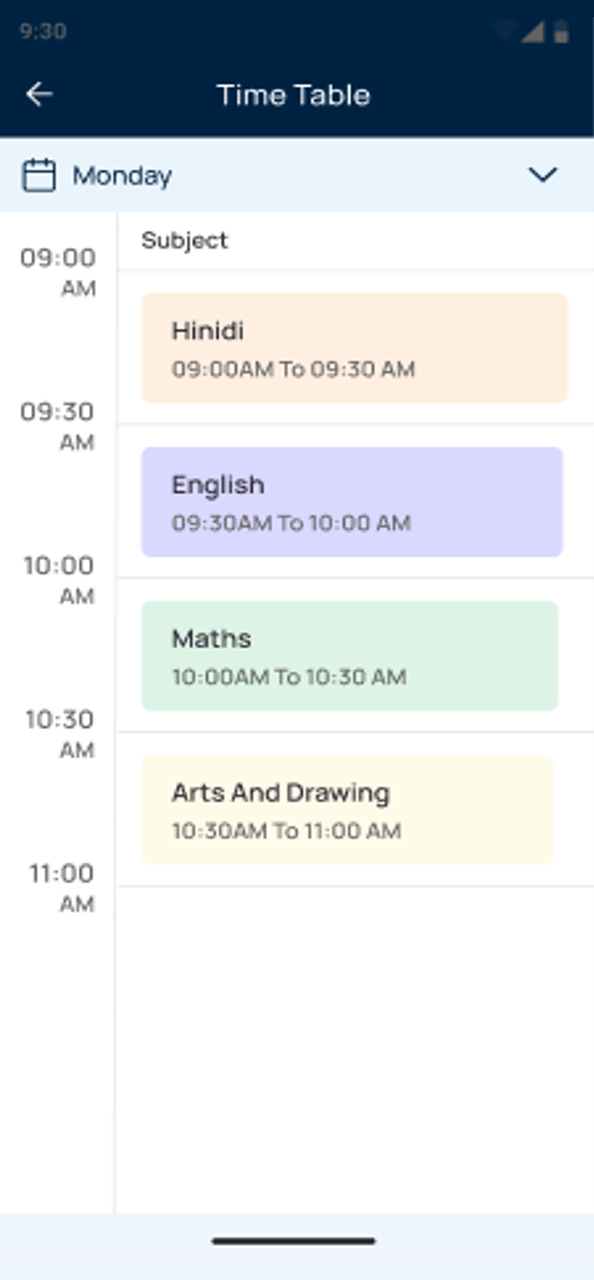The width and height of the screenshot is (594, 1280).
Task: Tap the battery icon in status bar
Action: click(x=561, y=31)
